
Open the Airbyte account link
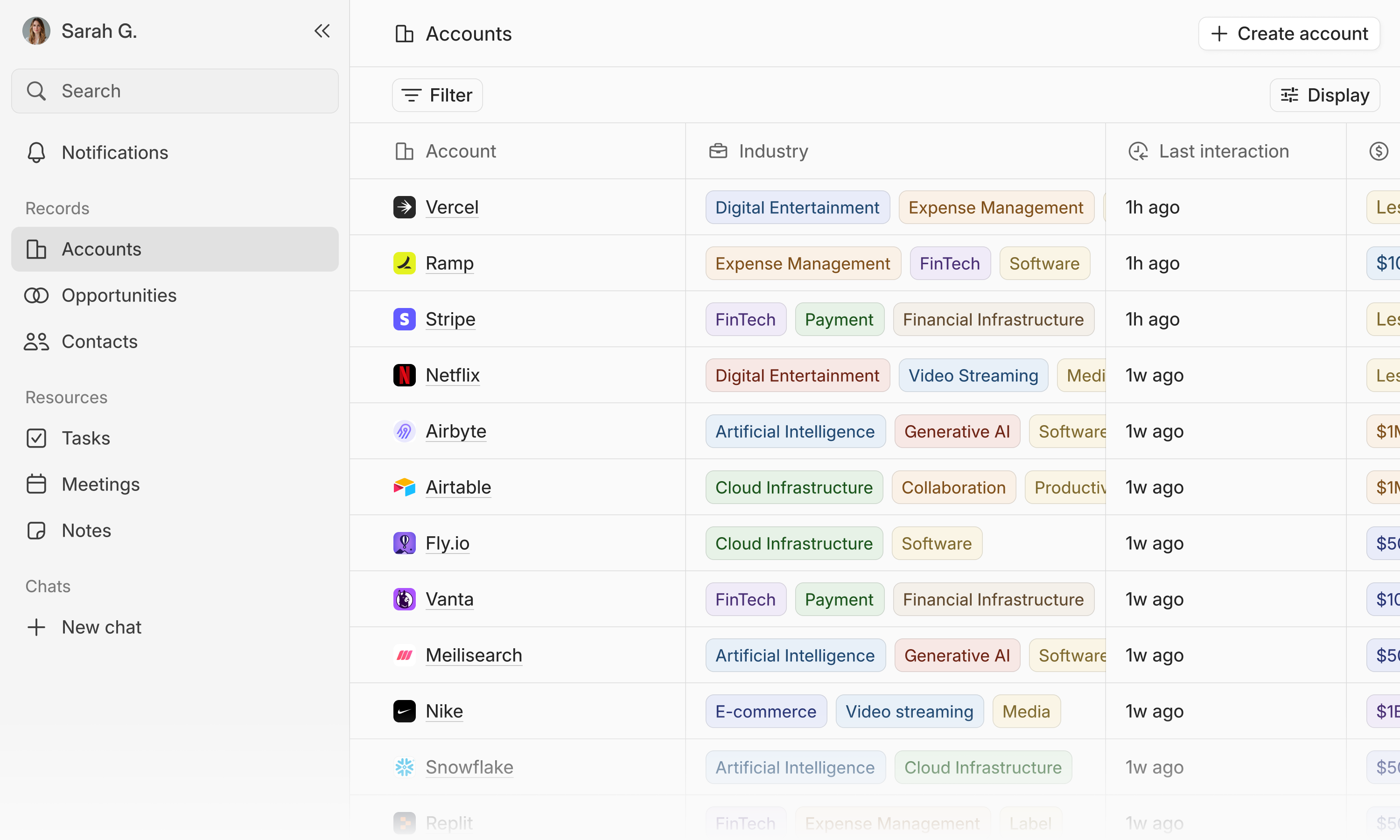456,431
